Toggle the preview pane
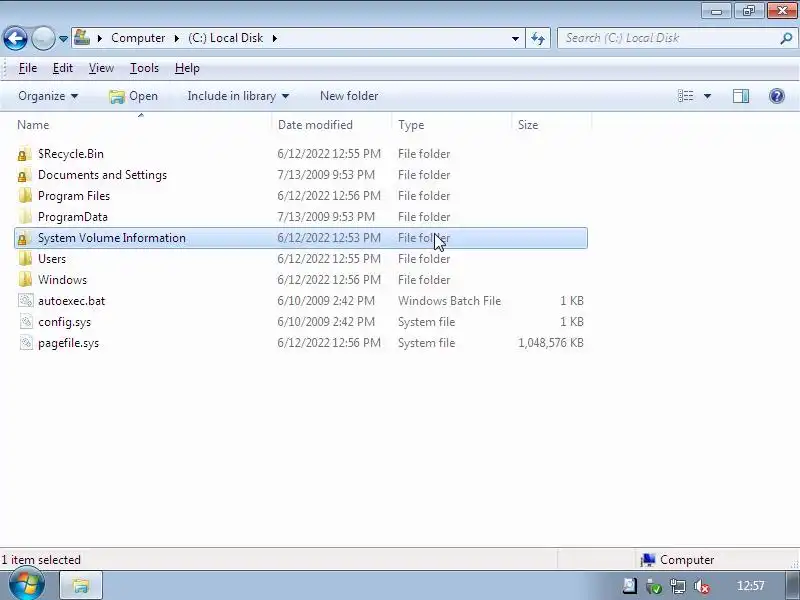800x600 pixels. [741, 96]
